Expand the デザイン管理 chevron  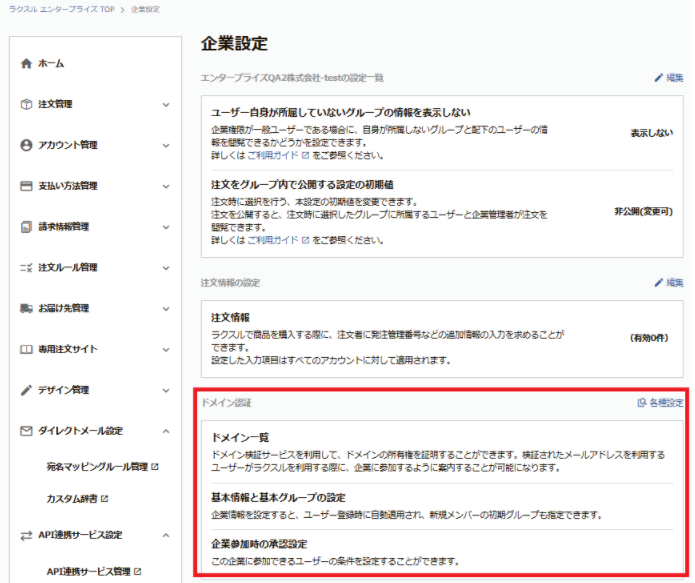166,391
